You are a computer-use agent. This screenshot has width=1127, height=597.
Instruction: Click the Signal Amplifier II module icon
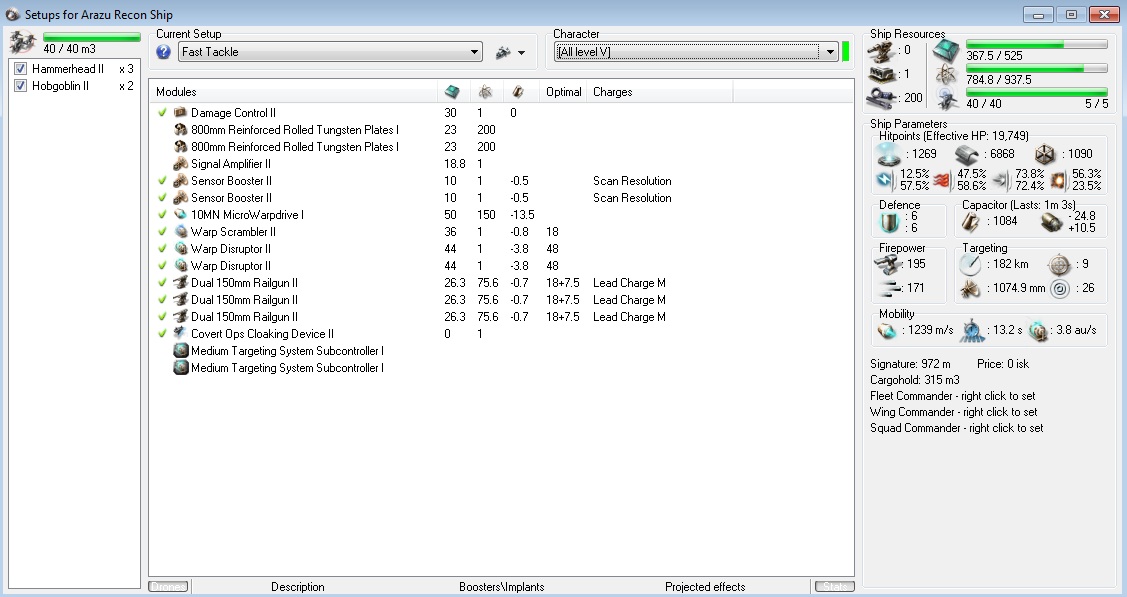(180, 164)
